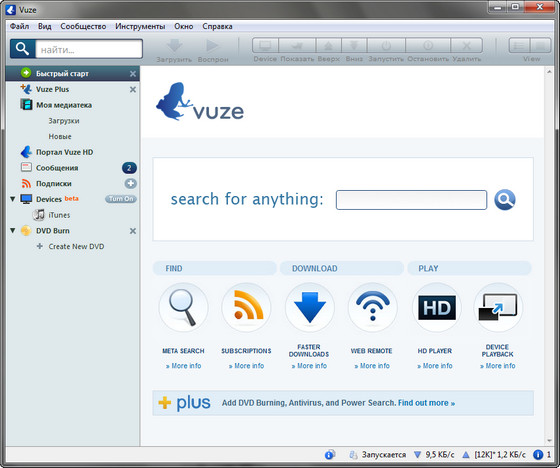Click the Остановить stop icon
560x468 pixels.
click(x=428, y=46)
